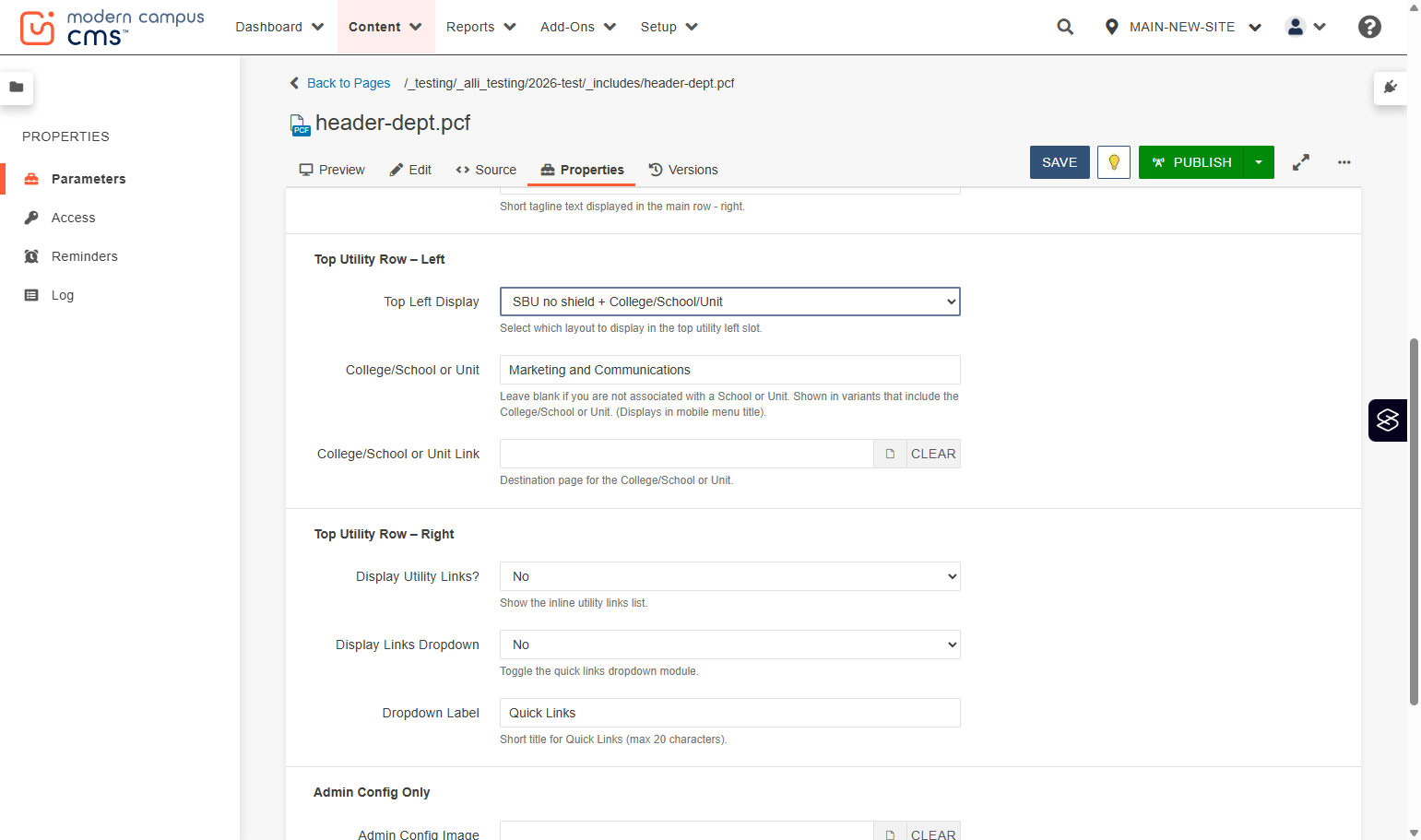Screen dimensions: 1421x840
Task: Click the page vertical scrollbar
Action: [x=1414, y=522]
